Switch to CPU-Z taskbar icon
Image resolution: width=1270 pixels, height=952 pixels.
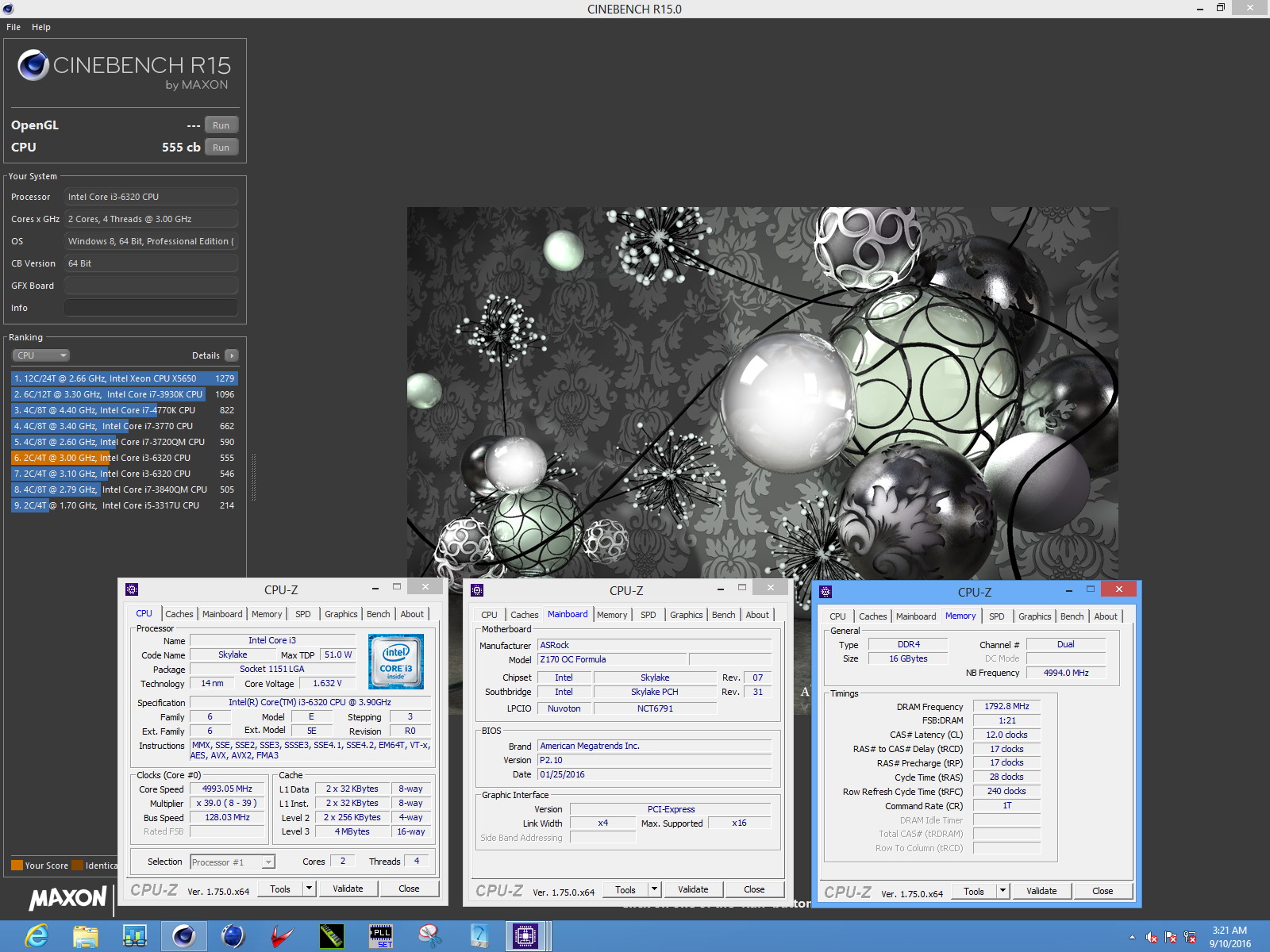[x=525, y=936]
